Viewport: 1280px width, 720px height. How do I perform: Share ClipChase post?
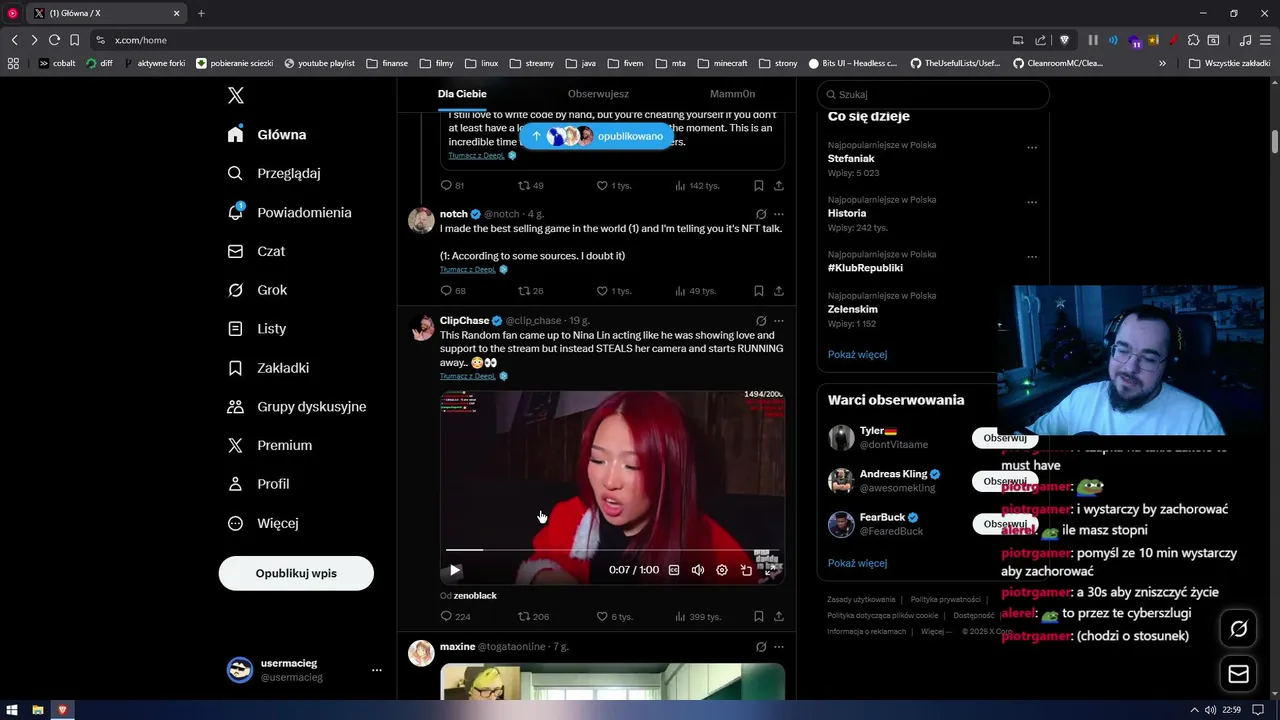[778, 617]
